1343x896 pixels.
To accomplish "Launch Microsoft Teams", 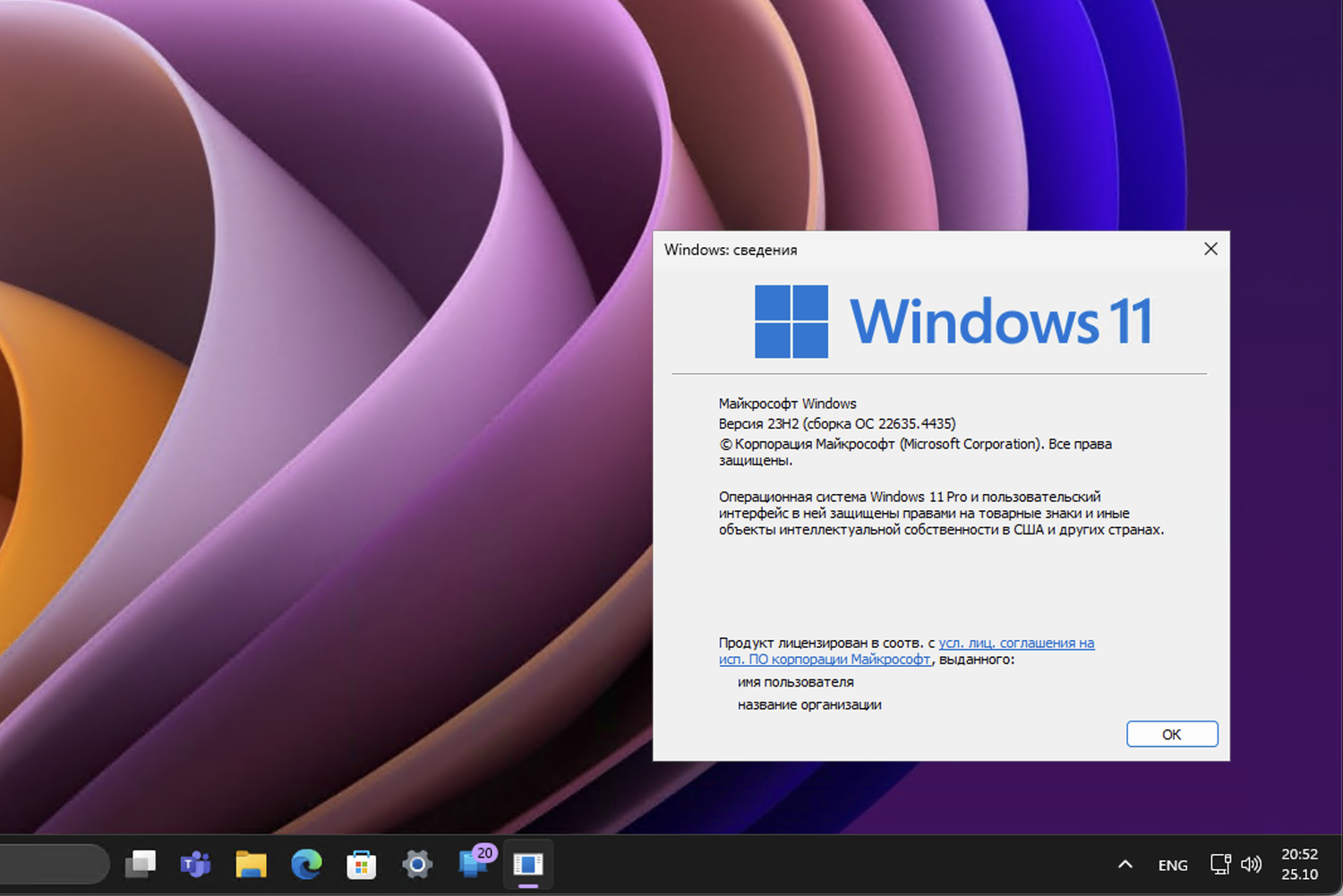I will pos(195,864).
